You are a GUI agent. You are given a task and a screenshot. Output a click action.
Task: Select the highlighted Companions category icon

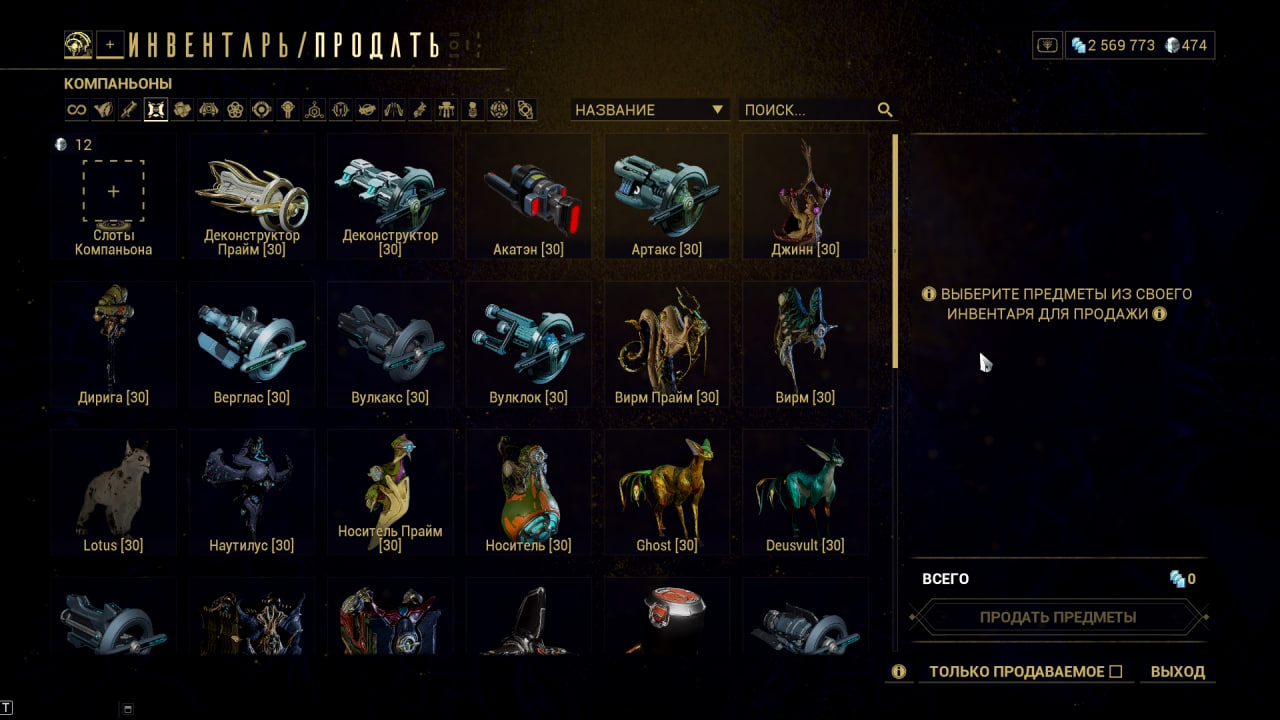point(155,110)
